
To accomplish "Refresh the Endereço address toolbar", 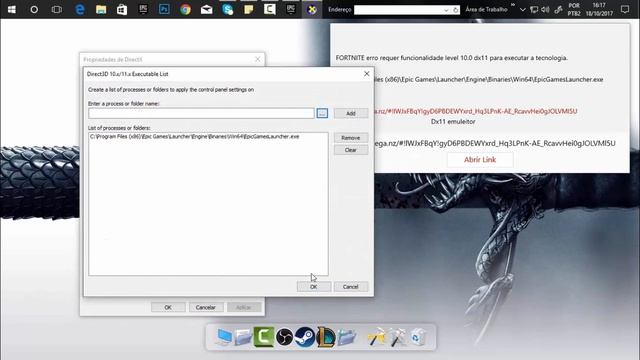I will point(456,10).
